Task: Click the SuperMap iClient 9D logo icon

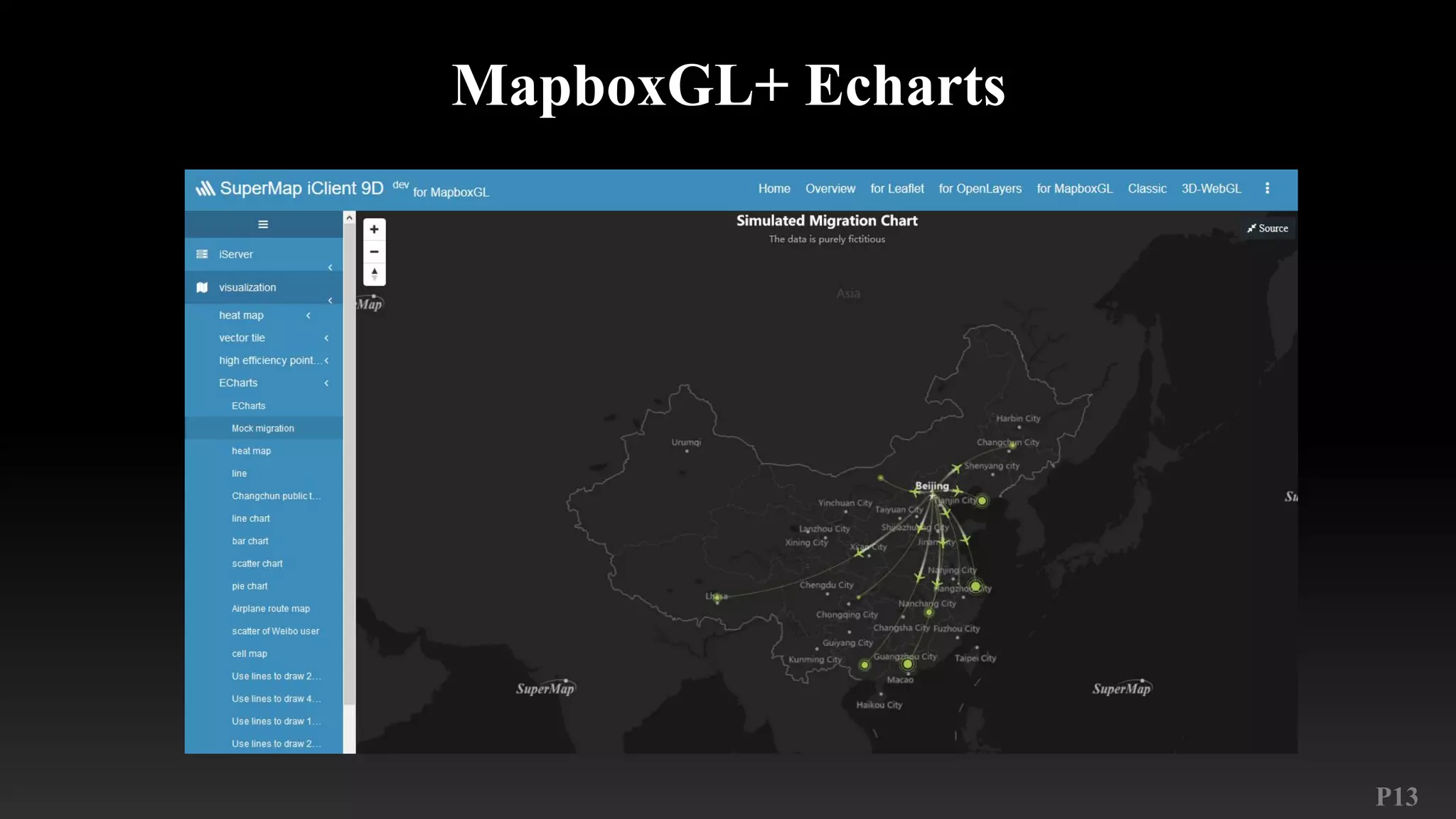Action: click(x=205, y=188)
